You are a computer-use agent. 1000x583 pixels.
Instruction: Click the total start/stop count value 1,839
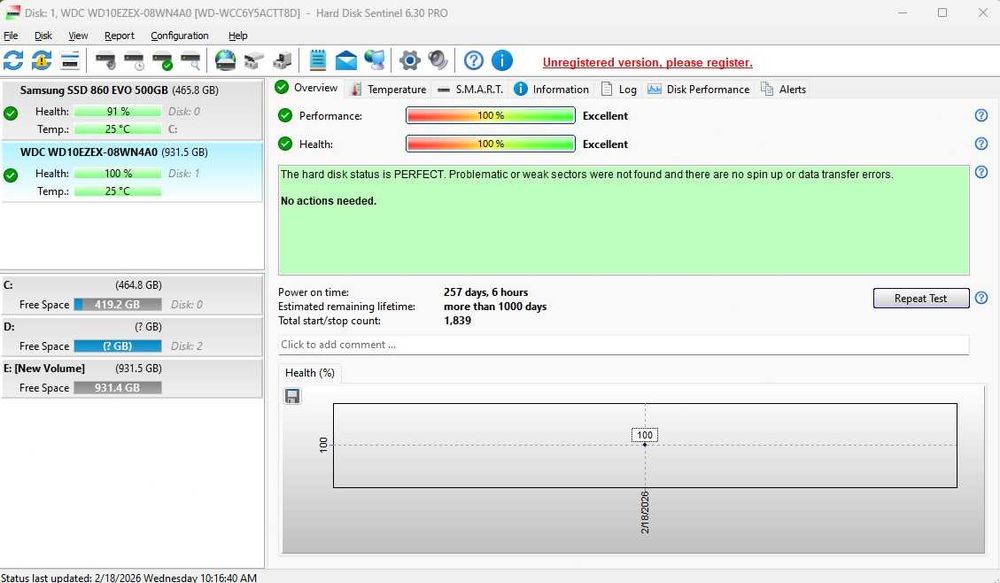(457, 320)
